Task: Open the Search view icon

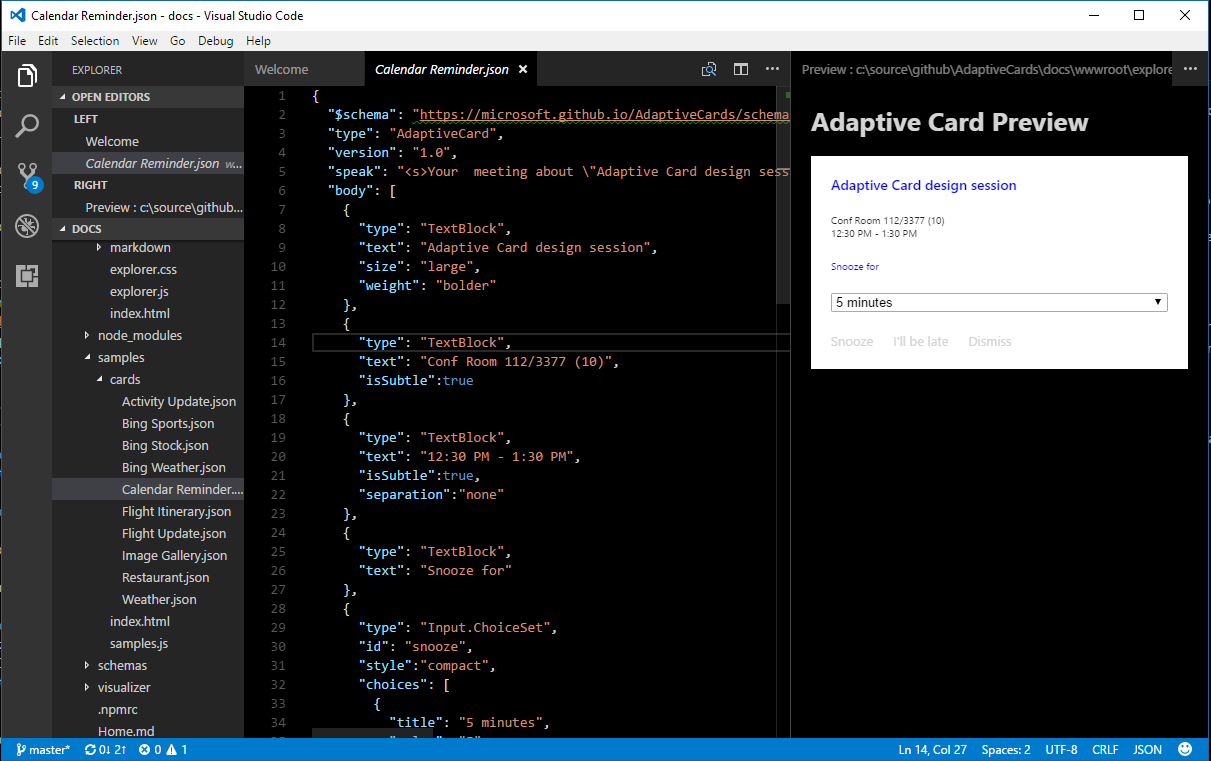Action: click(x=27, y=126)
